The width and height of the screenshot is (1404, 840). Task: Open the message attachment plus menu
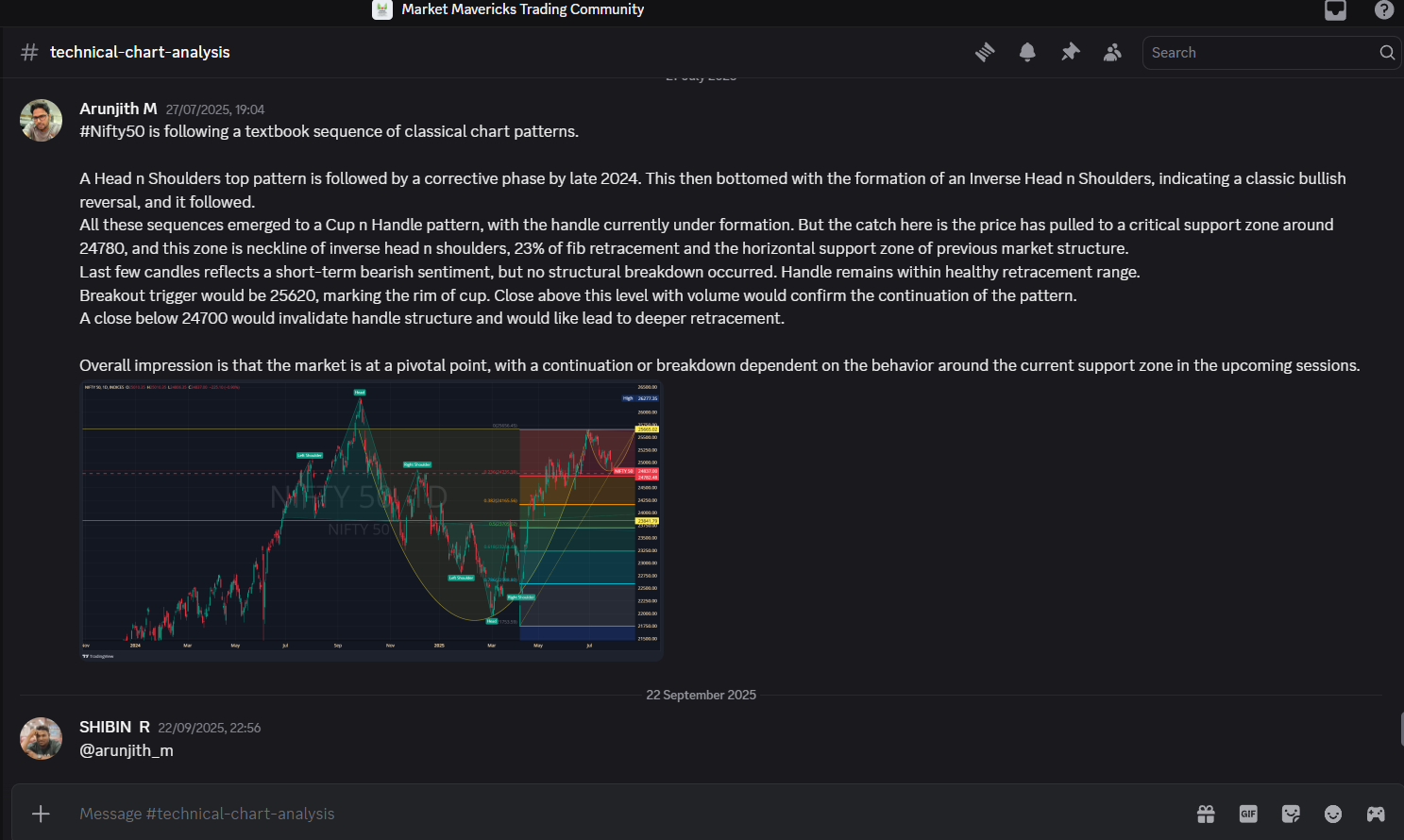tap(41, 814)
